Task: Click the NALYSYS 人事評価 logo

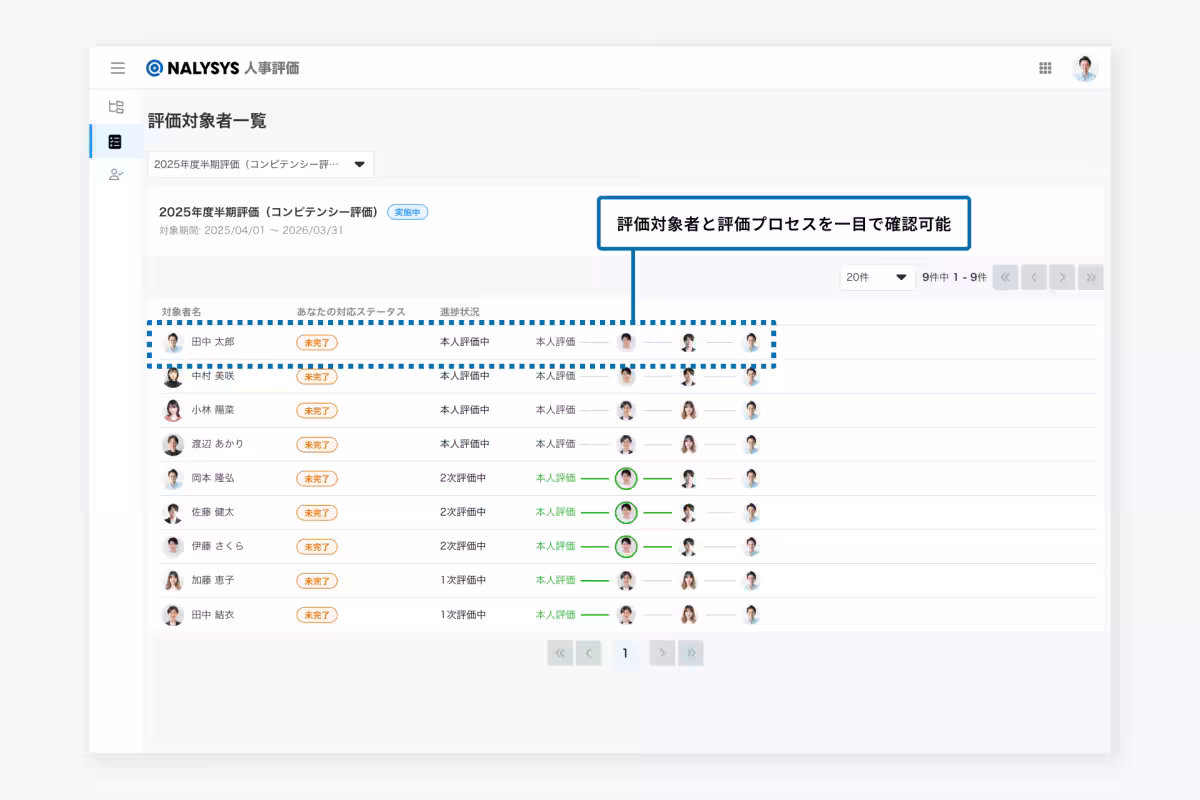Action: tap(222, 68)
